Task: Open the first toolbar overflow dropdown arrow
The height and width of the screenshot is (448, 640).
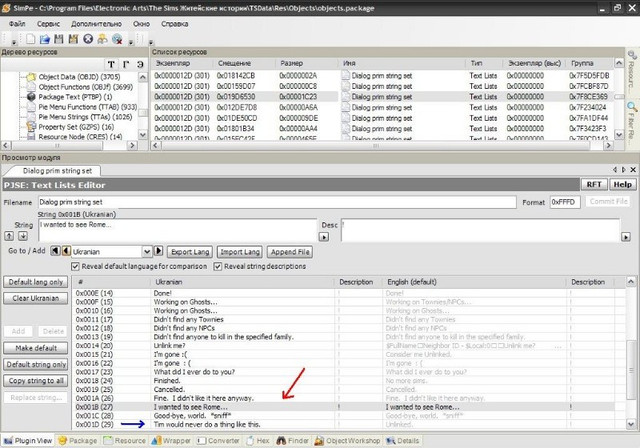Action: (14, 42)
